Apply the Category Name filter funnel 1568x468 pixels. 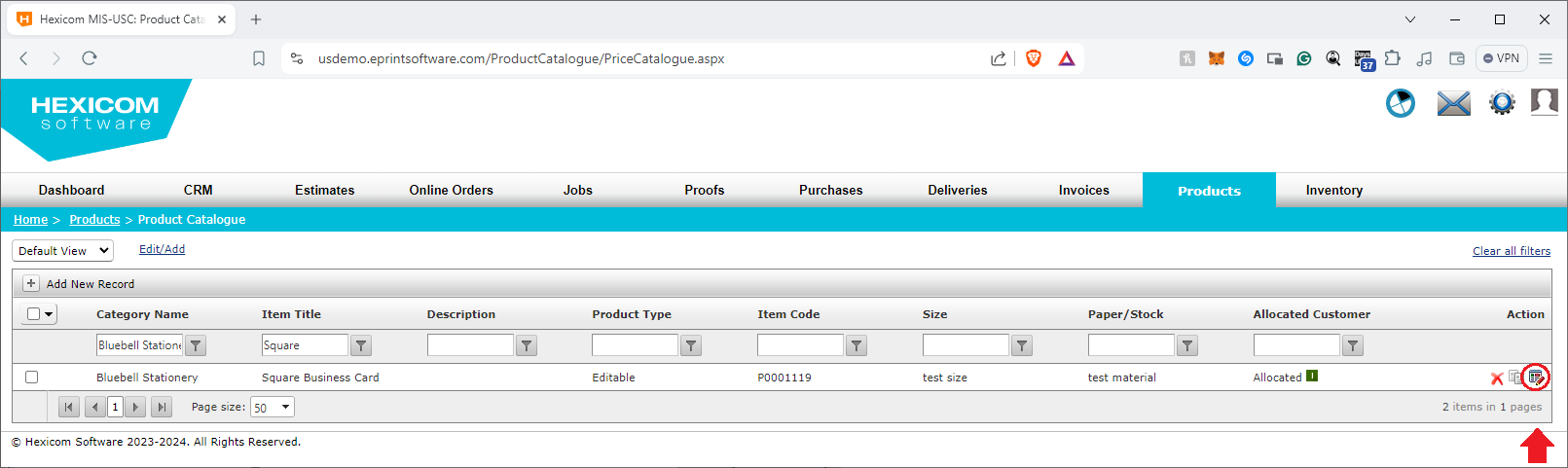pyautogui.click(x=196, y=345)
